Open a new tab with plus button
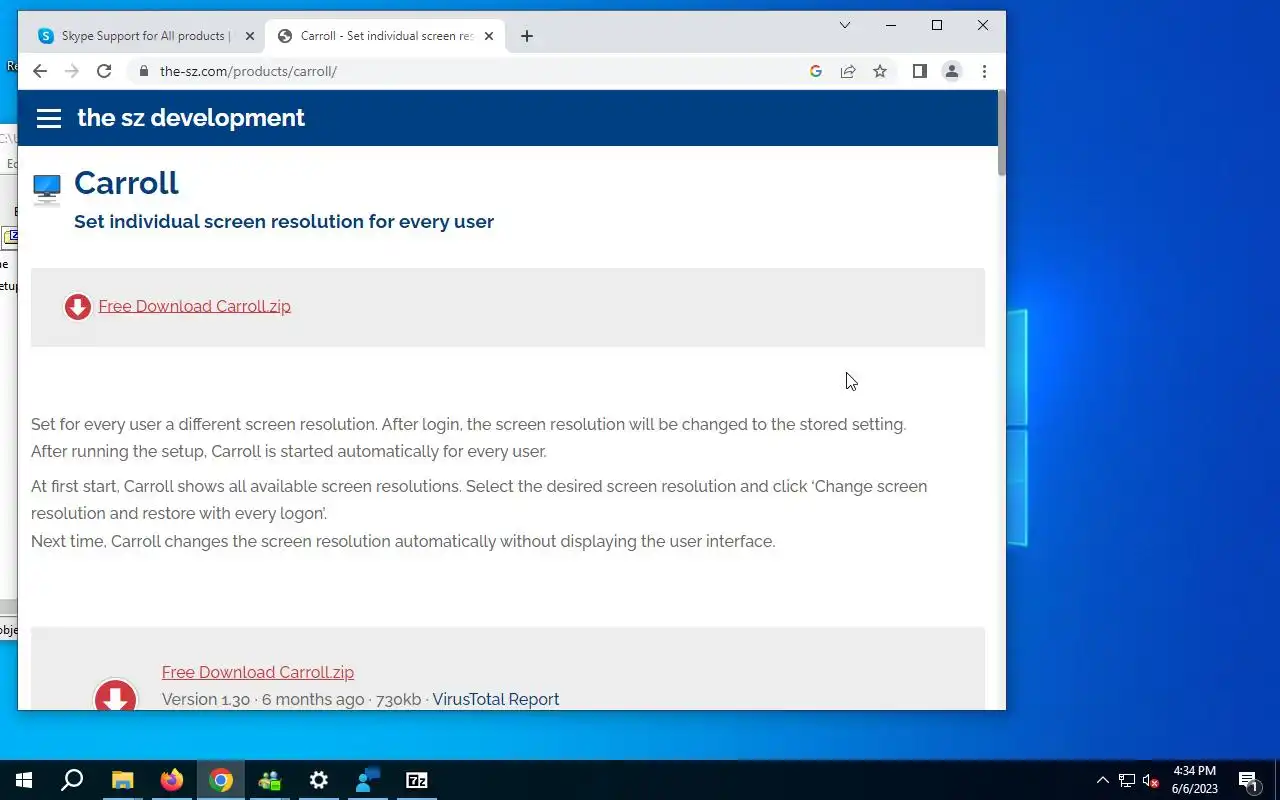 [527, 36]
